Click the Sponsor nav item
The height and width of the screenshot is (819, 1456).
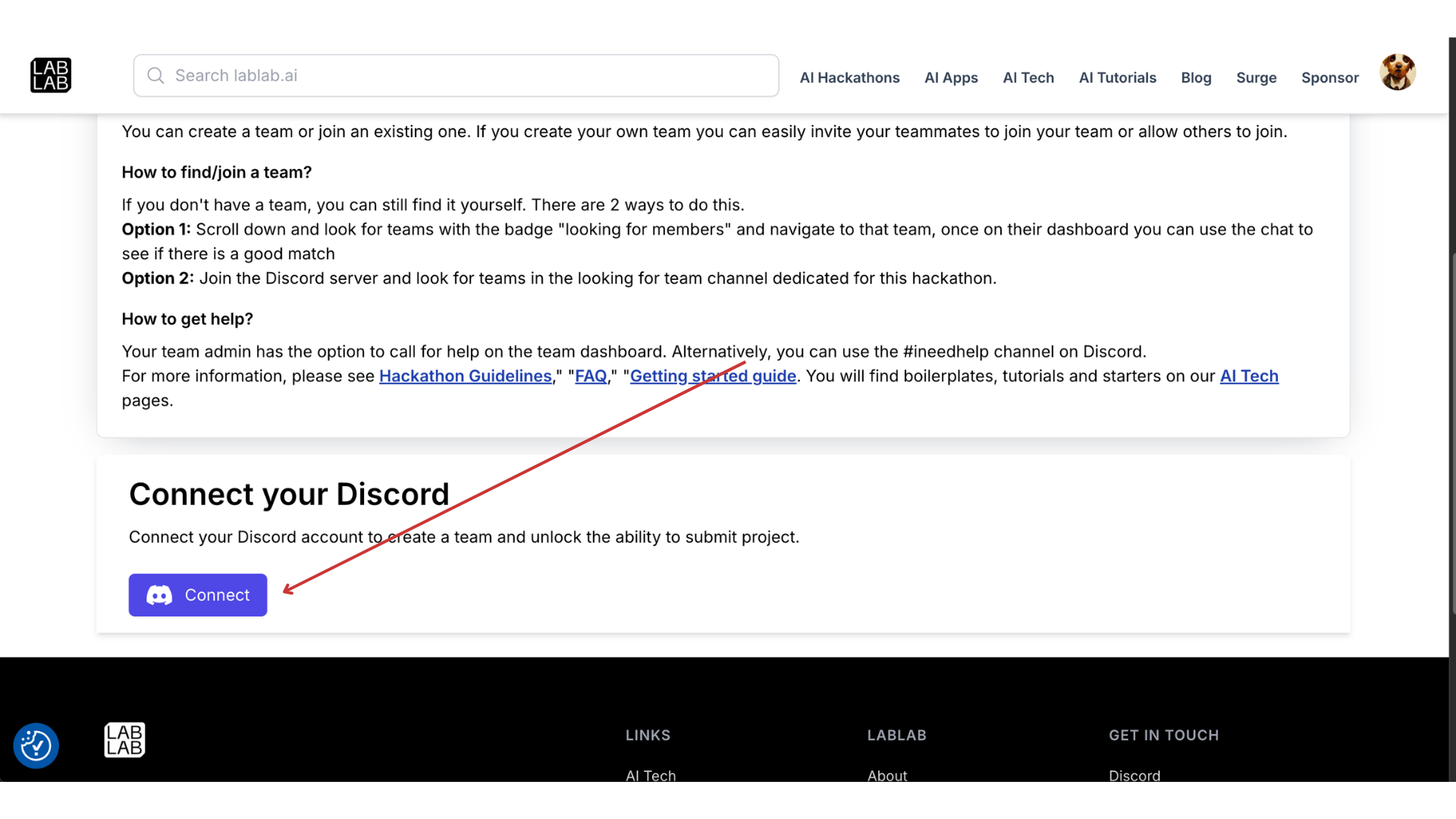[x=1329, y=77]
